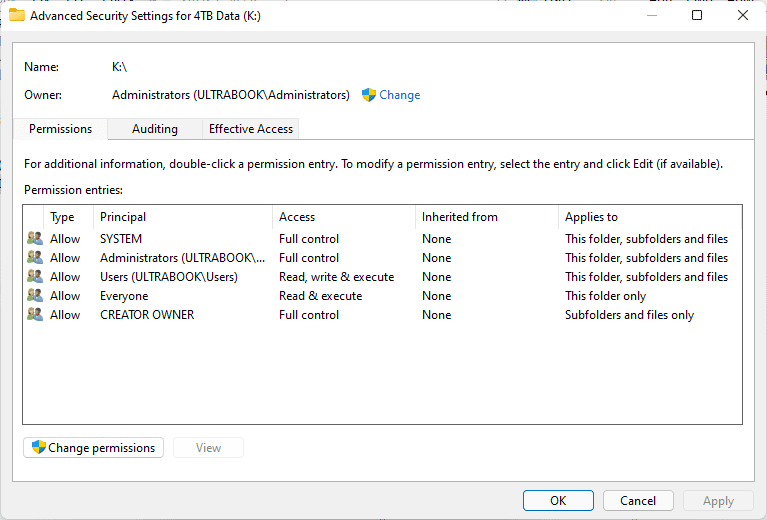Image resolution: width=767 pixels, height=520 pixels.
Task: Sort entries by the Principal column header
Action: tap(182, 217)
